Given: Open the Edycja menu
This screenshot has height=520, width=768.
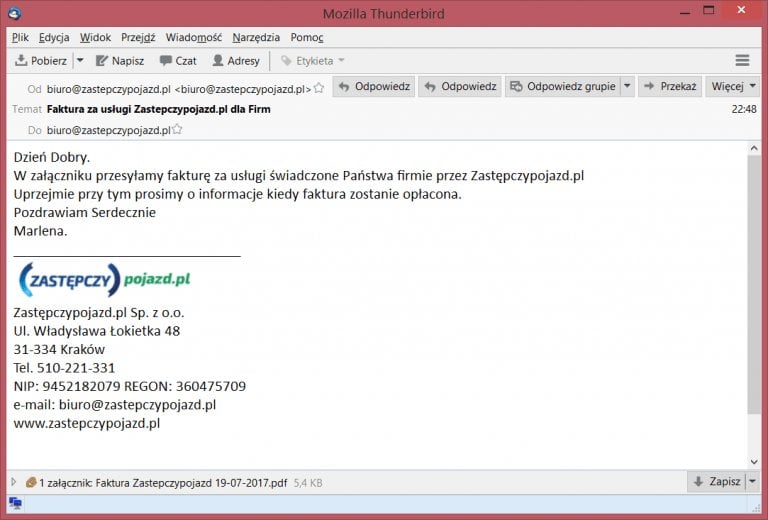Looking at the screenshot, I should [54, 37].
